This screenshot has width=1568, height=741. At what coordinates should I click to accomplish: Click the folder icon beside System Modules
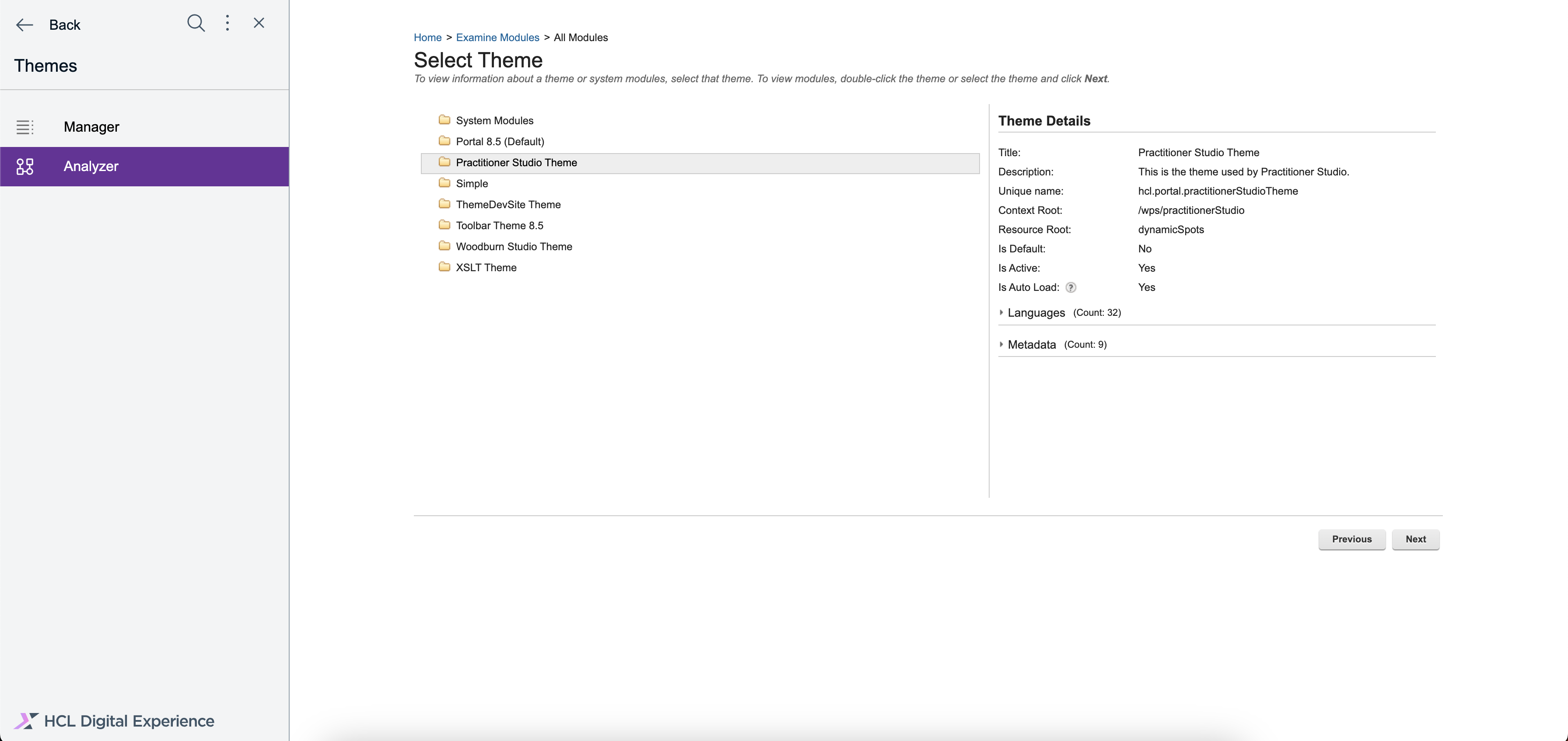tap(444, 119)
